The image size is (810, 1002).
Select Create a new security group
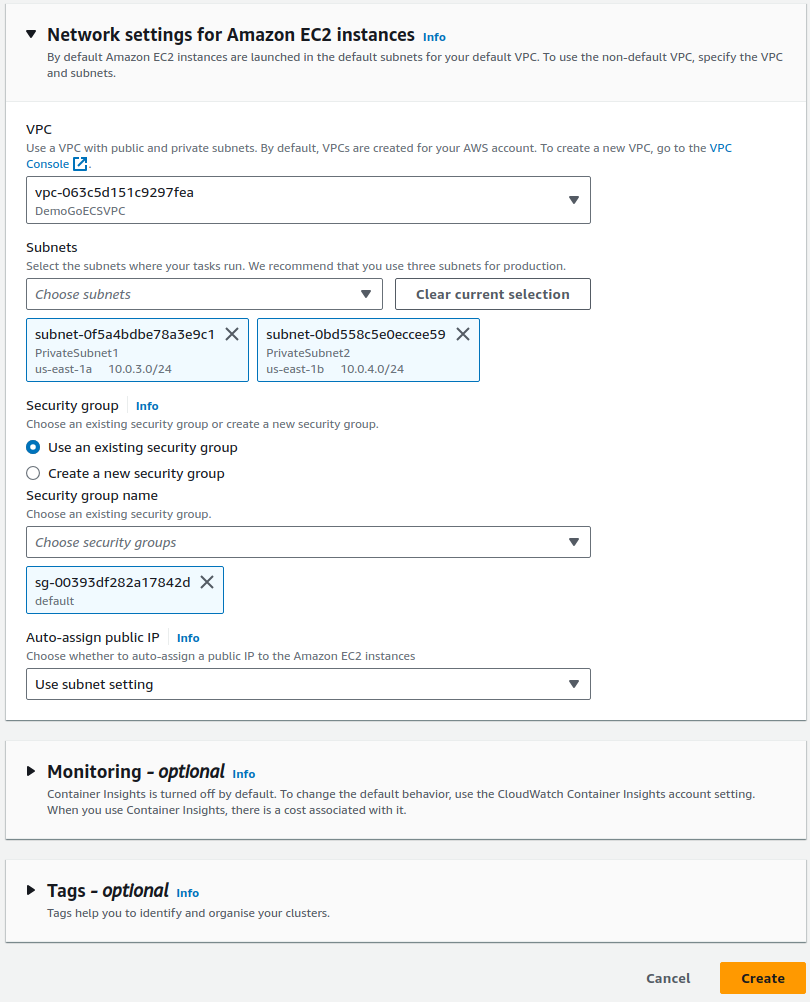point(33,474)
